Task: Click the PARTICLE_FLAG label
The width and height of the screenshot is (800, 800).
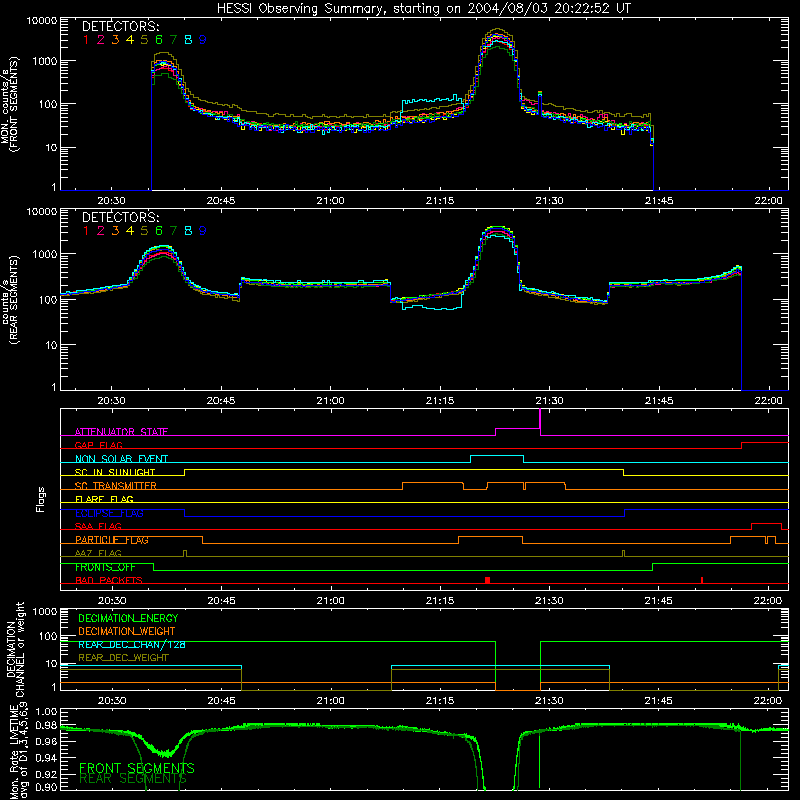Action: (112, 540)
